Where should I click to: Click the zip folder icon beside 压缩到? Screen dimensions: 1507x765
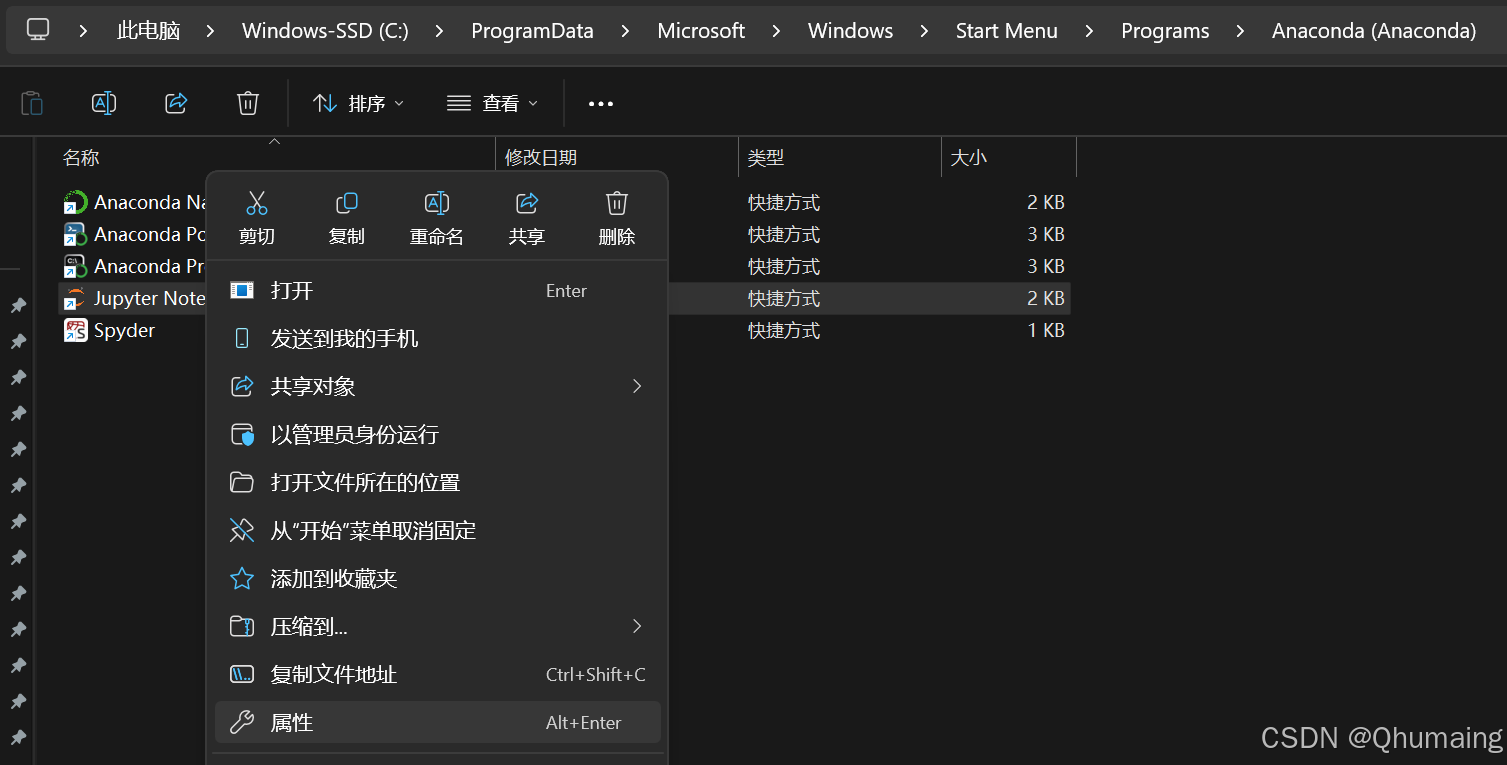pos(242,626)
